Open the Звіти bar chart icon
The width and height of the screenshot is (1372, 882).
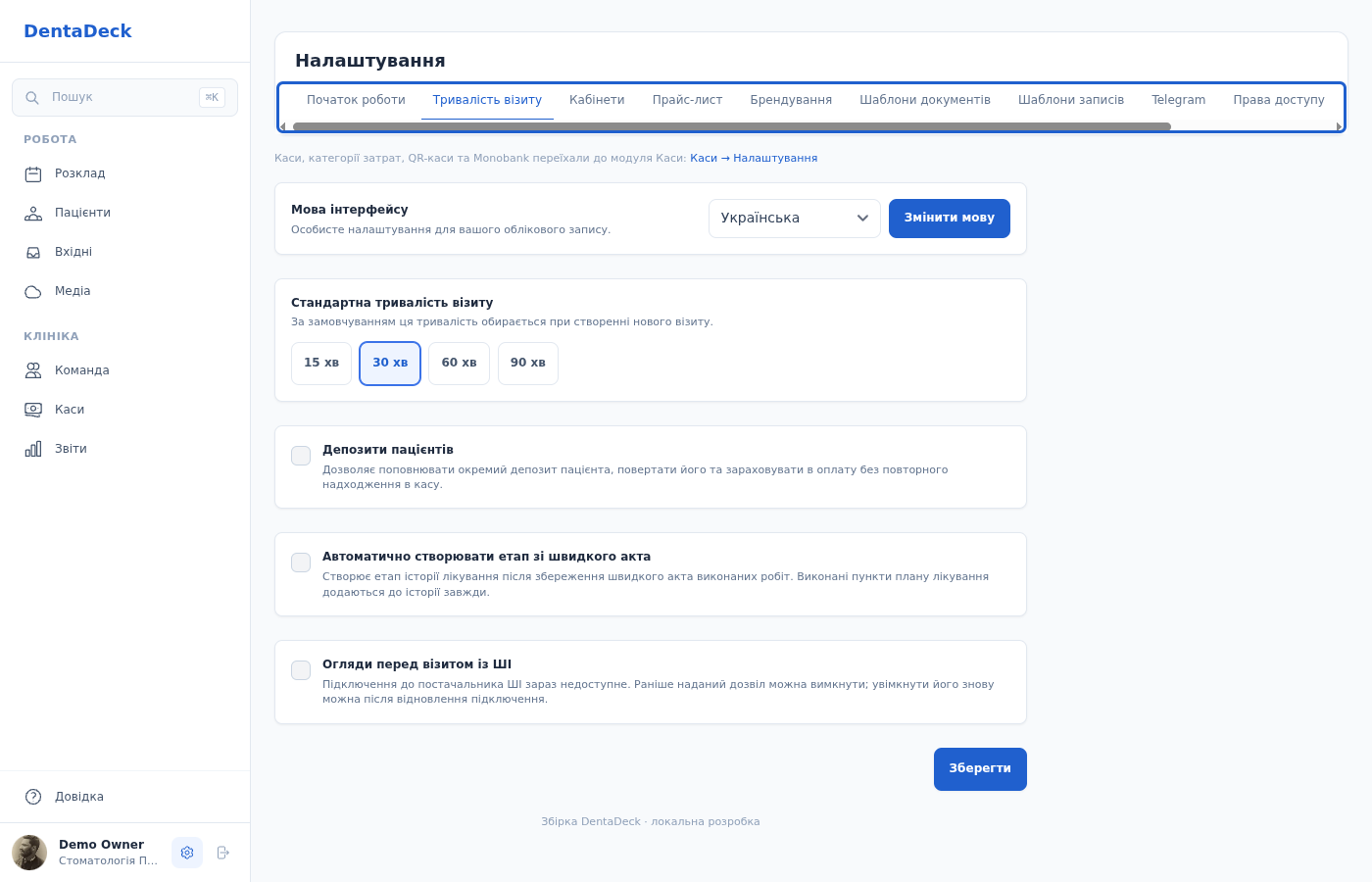click(x=33, y=449)
